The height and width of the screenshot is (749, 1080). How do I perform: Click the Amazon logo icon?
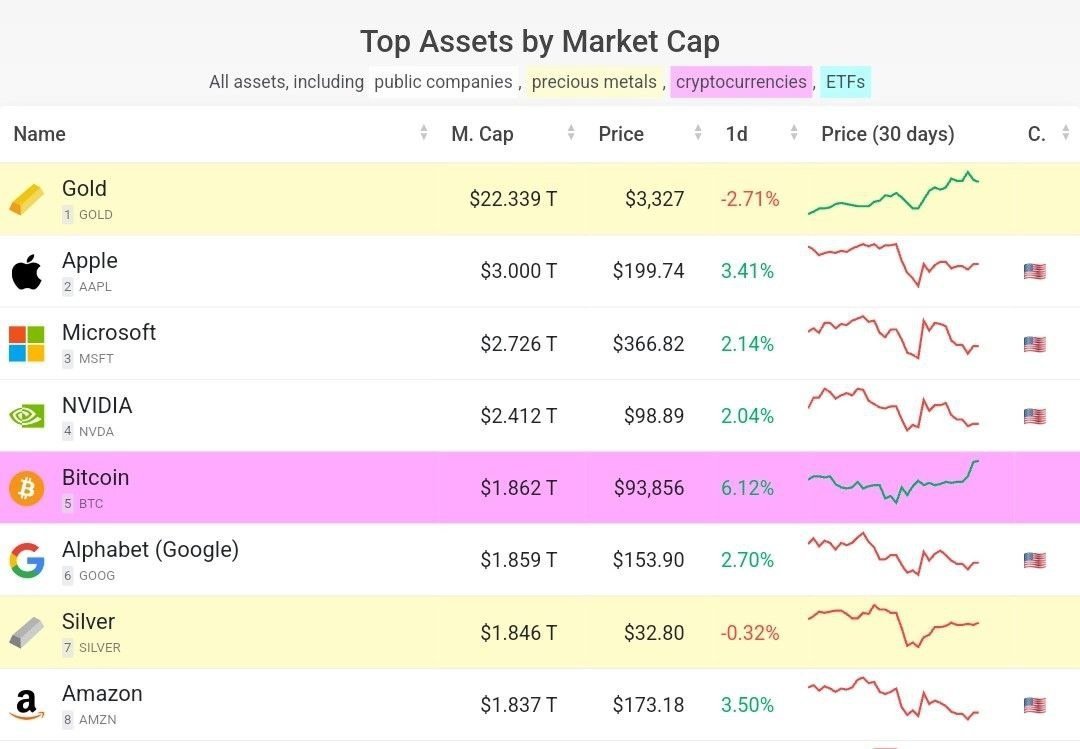(x=26, y=706)
